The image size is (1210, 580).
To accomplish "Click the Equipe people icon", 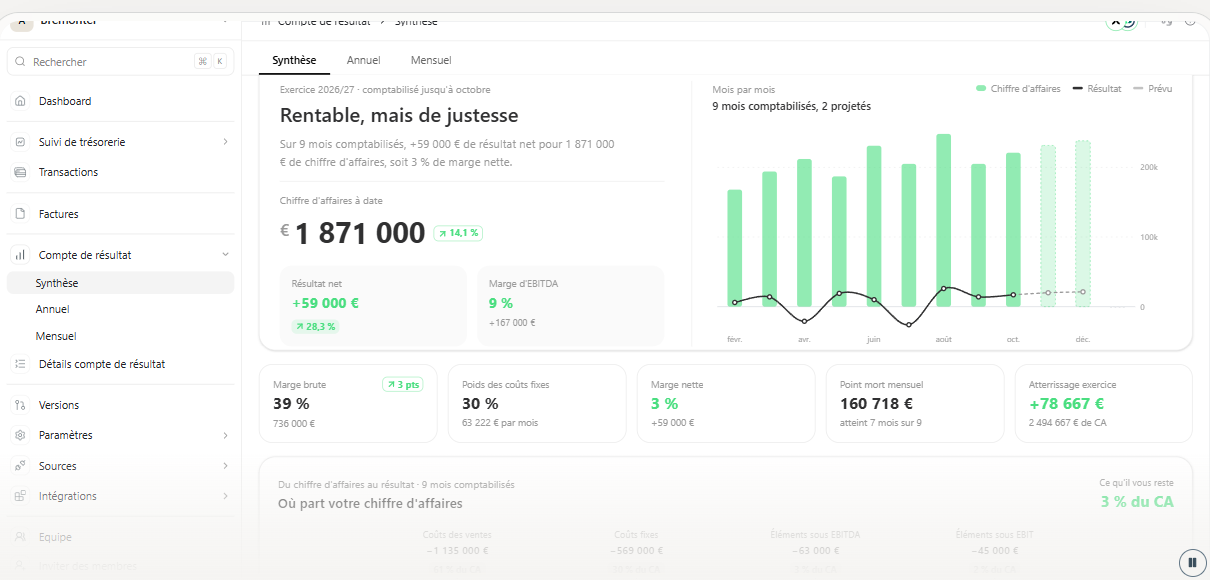I will click(20, 537).
